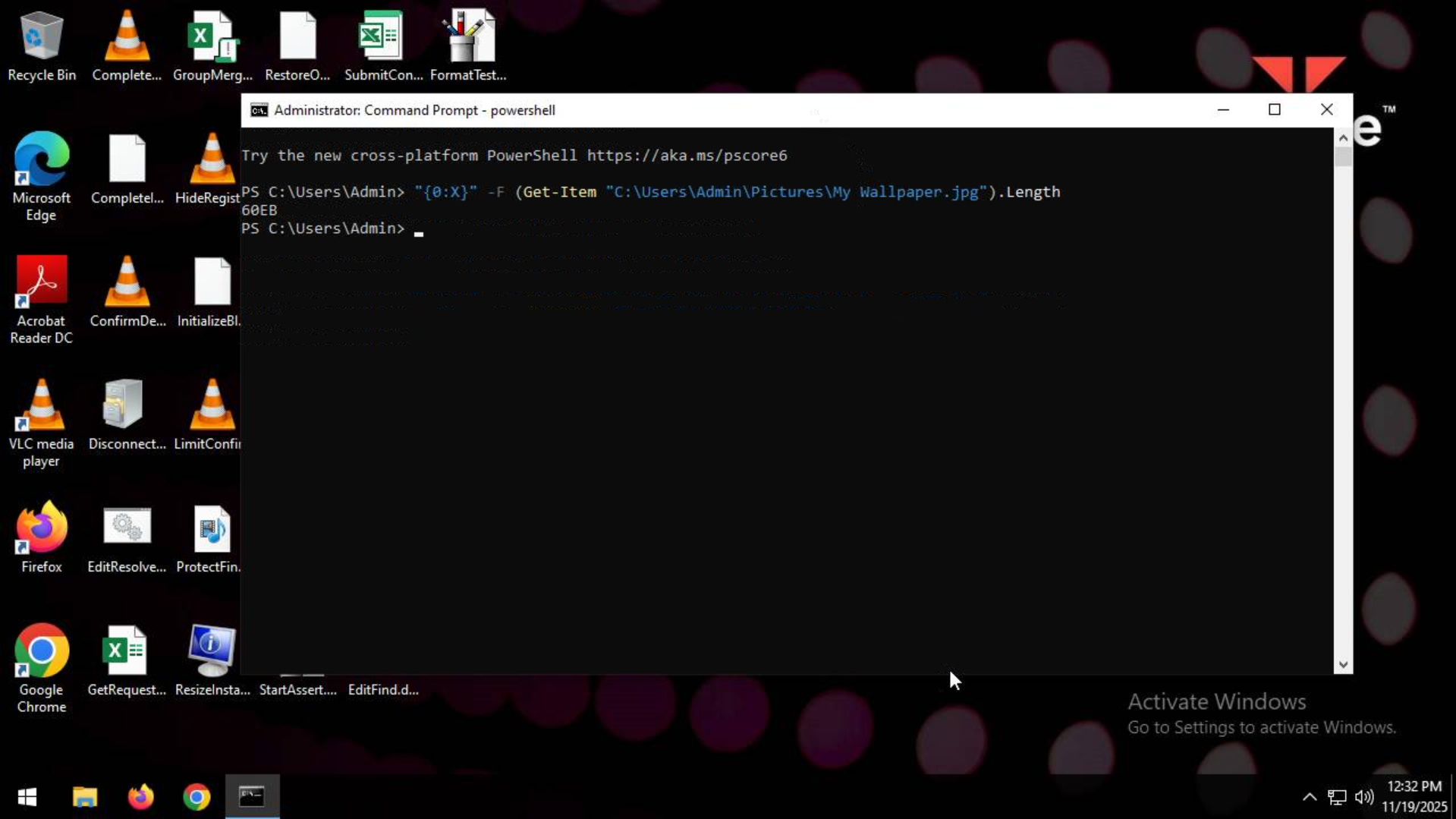Maximize the Command Prompt window

pos(1275,110)
